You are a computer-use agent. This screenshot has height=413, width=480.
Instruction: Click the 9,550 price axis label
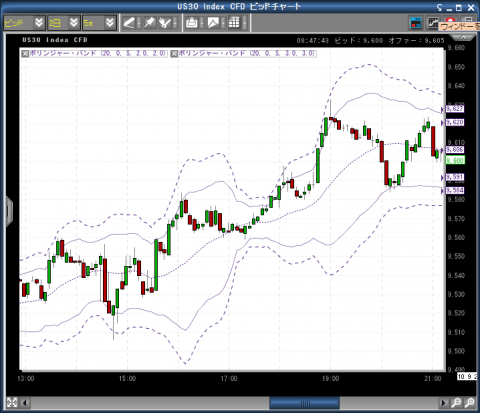[456, 256]
